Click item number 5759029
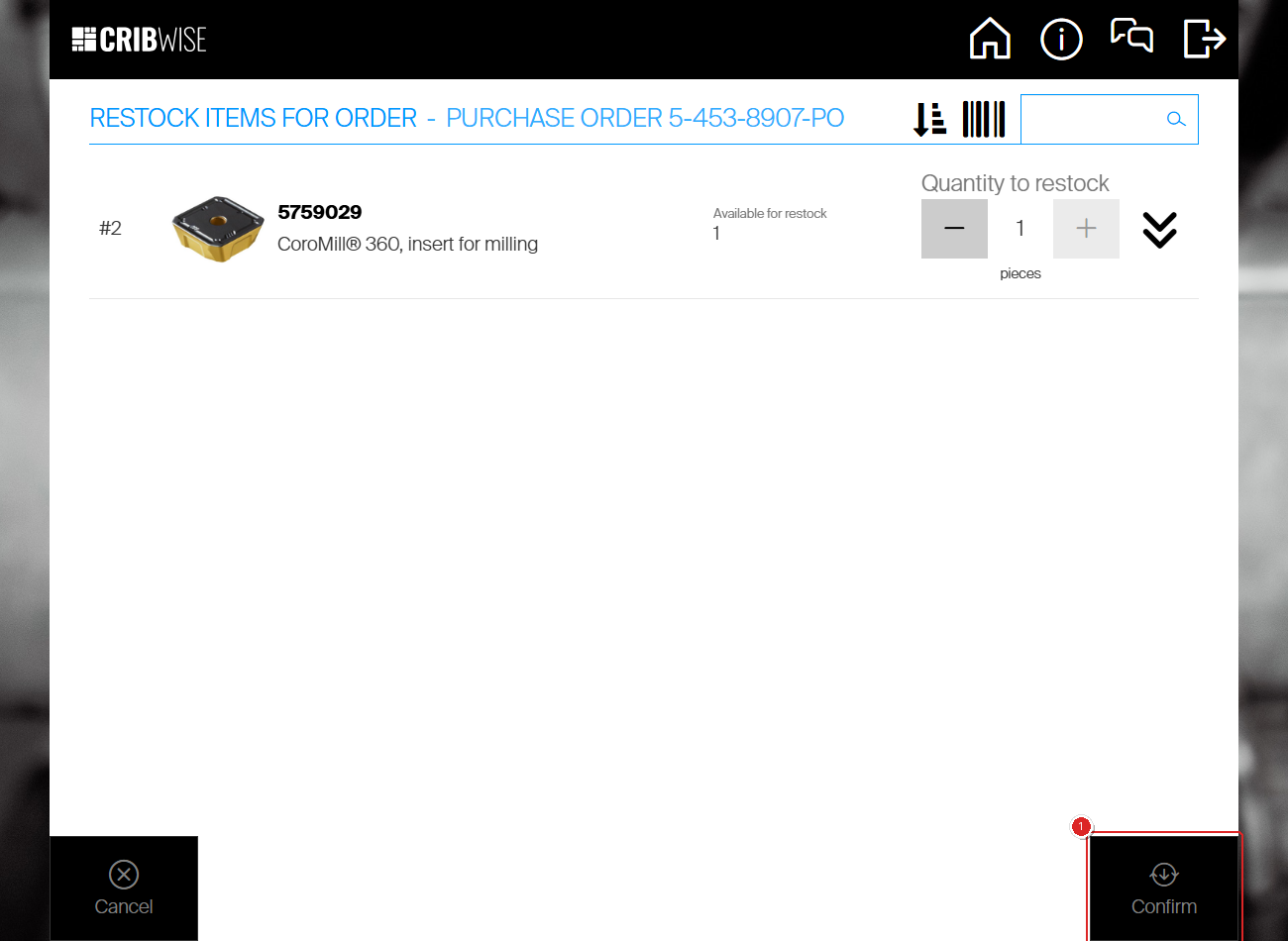Viewport: 1288px width, 941px height. coord(319,212)
